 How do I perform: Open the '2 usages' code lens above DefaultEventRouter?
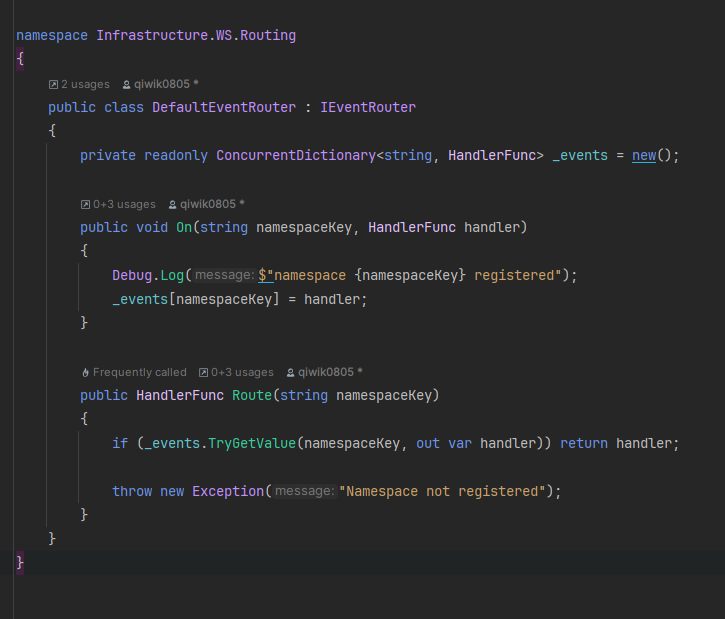point(85,84)
